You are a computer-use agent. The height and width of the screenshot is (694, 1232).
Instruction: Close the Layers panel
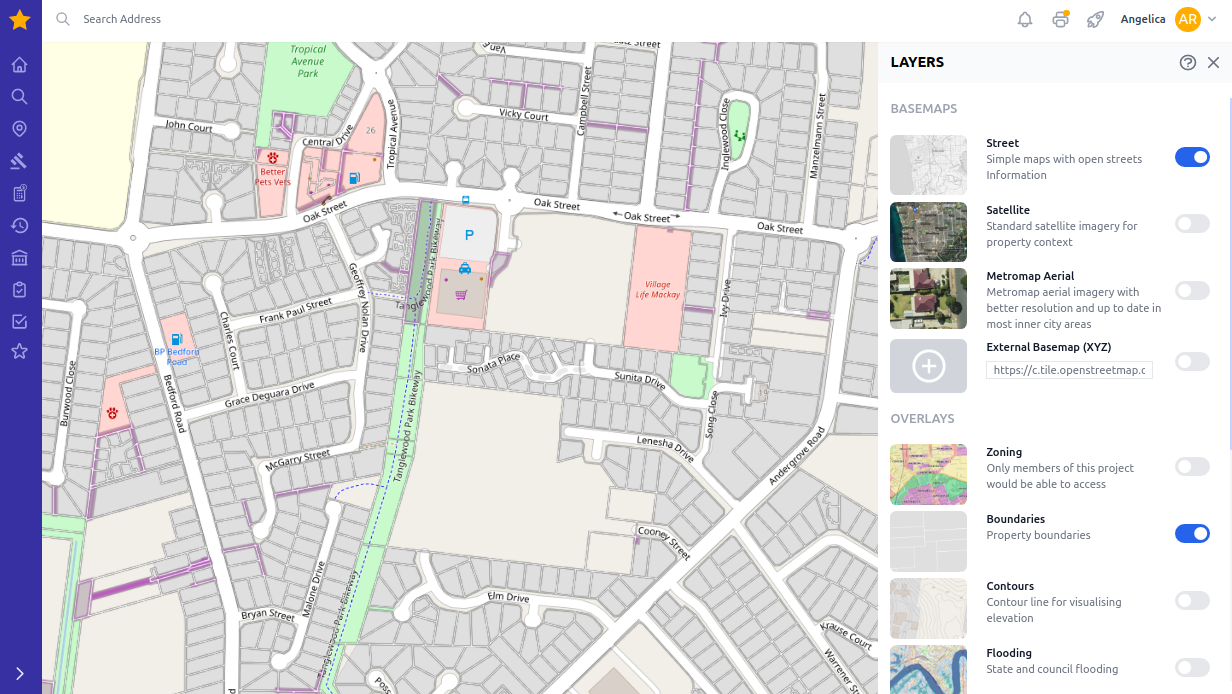(1213, 62)
